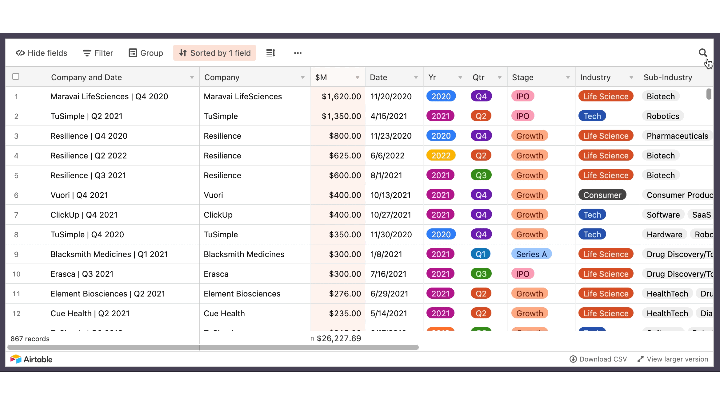The width and height of the screenshot is (720, 405).
Task: Click the row height icon
Action: point(270,53)
